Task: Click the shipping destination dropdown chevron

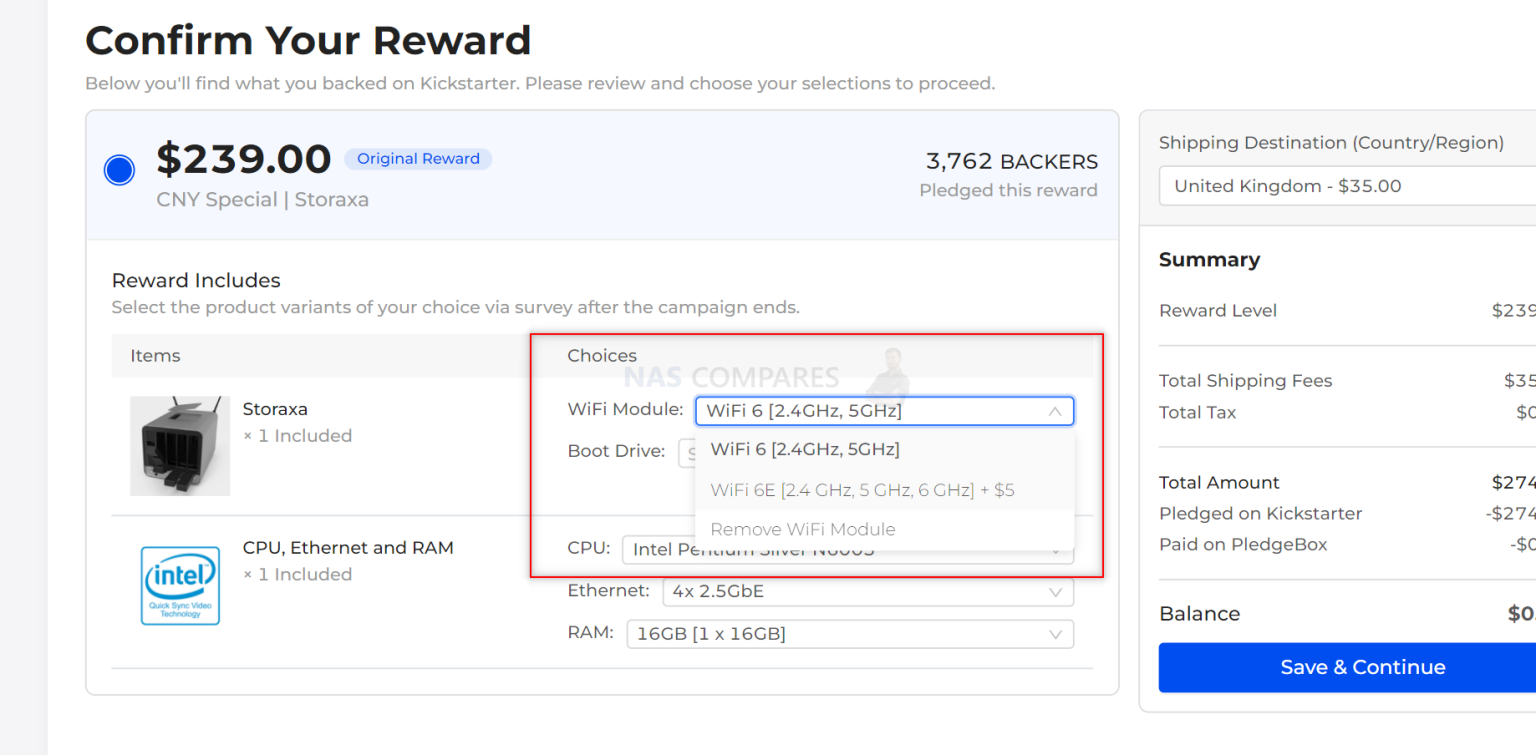Action: click(1520, 186)
